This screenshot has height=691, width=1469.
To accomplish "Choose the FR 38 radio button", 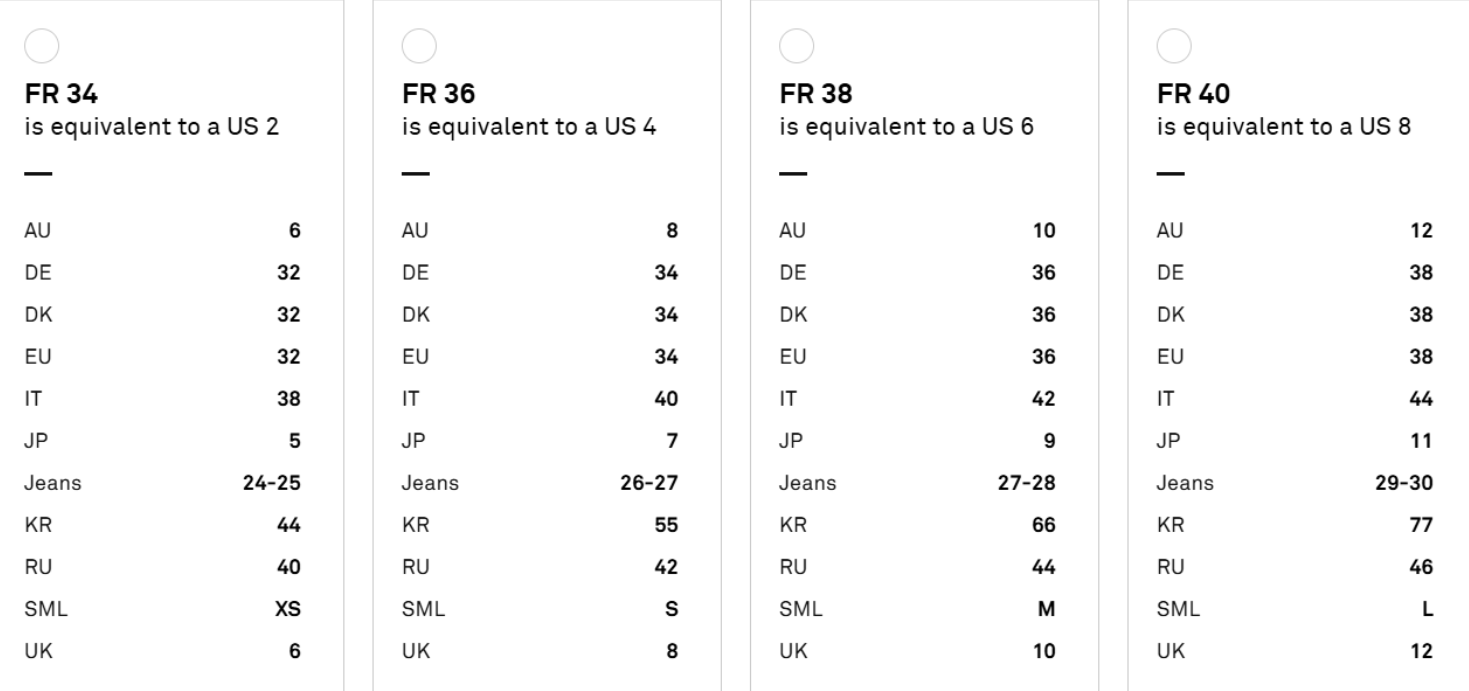I will [796, 46].
